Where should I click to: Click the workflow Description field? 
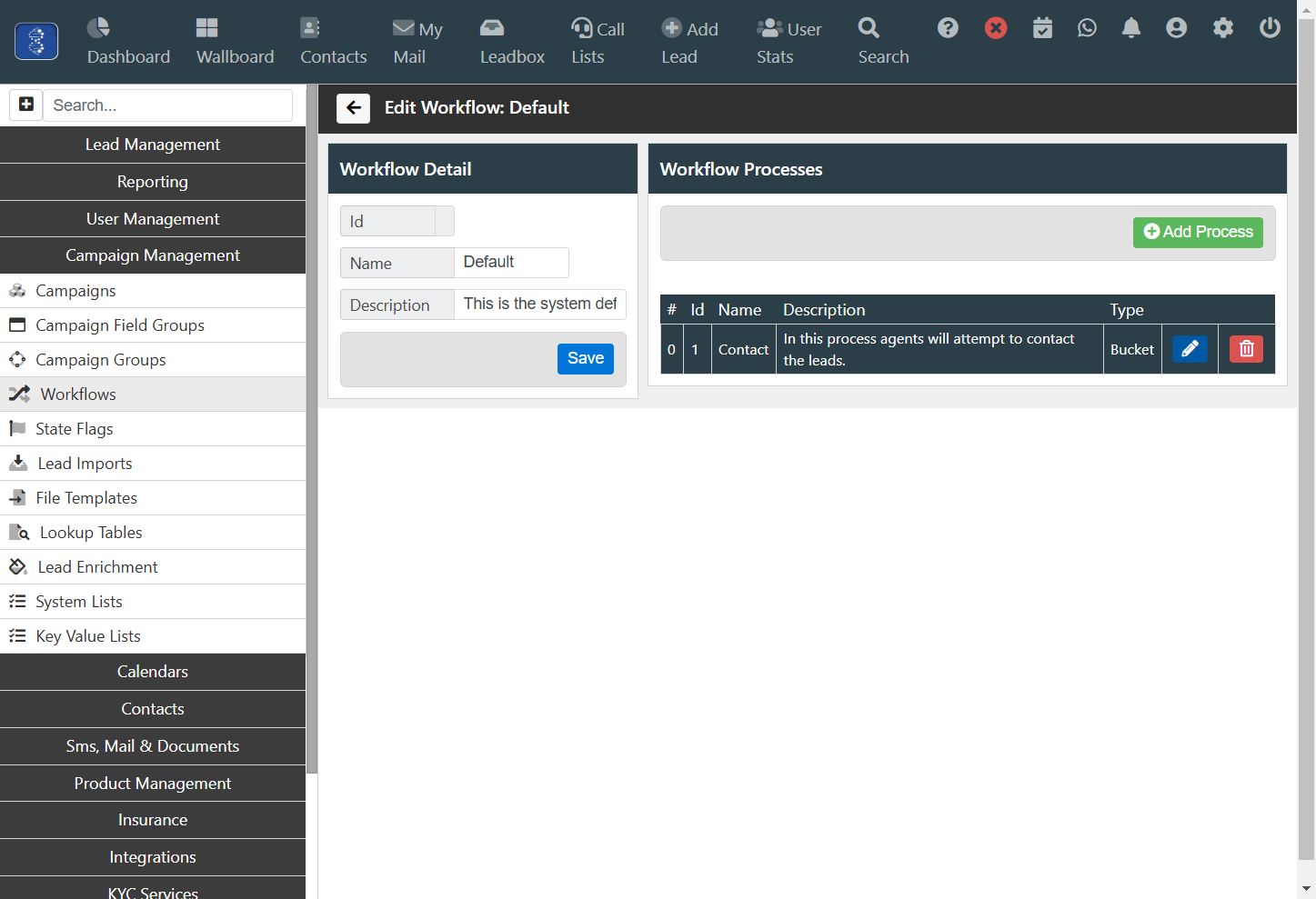pos(540,305)
